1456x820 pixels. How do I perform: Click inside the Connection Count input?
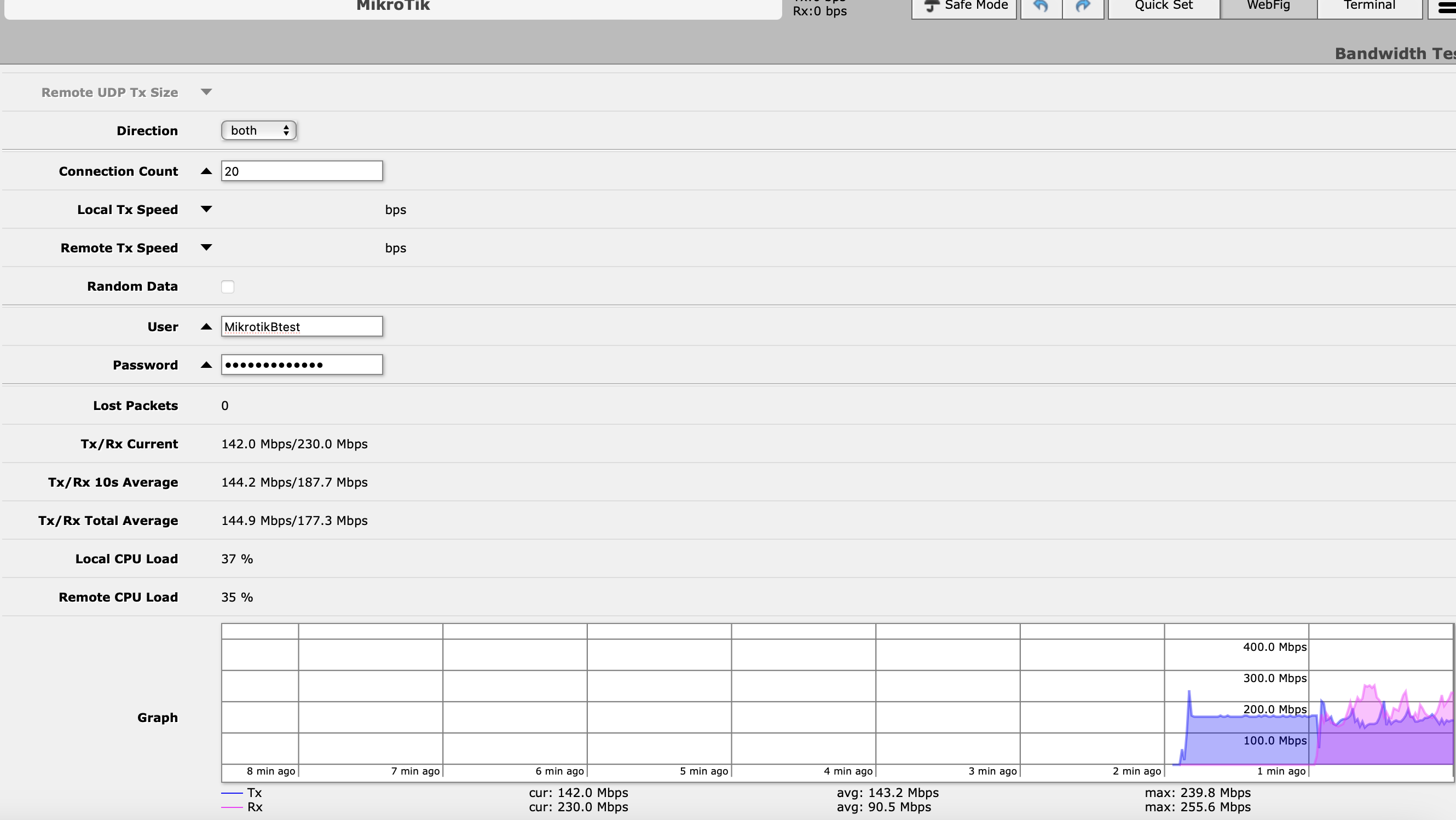coord(301,171)
